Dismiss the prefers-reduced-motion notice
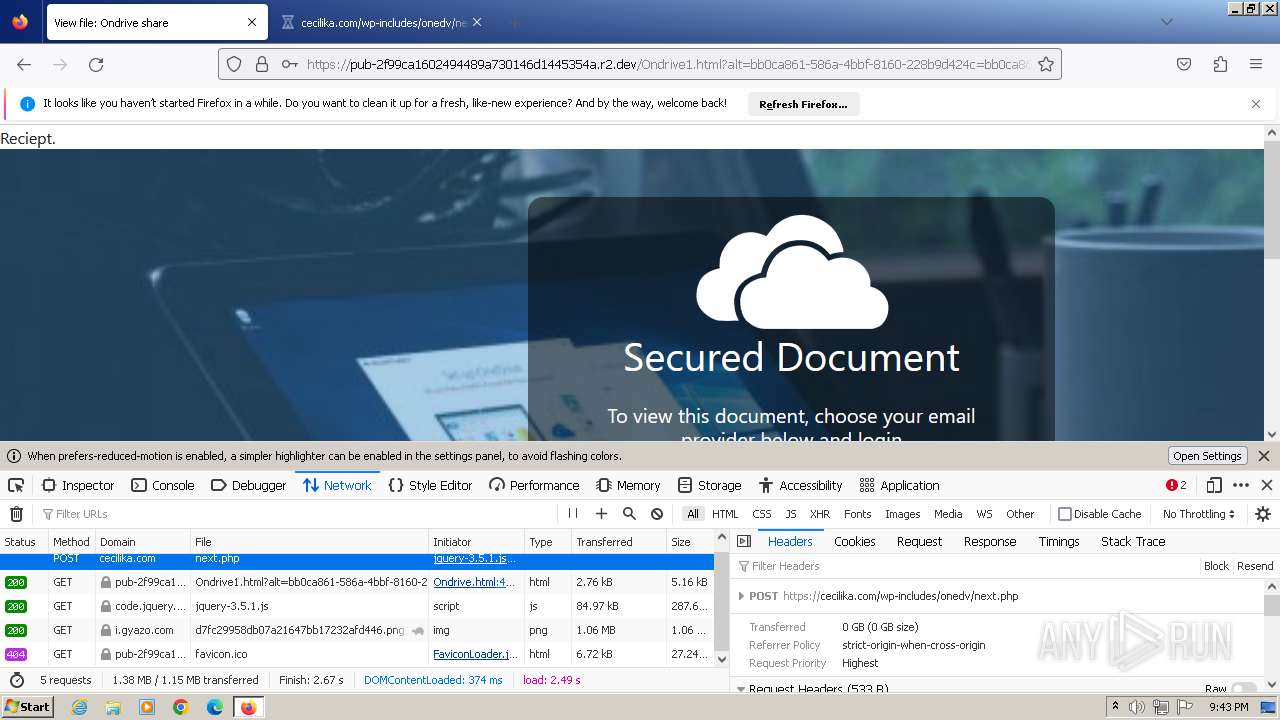This screenshot has width=1280, height=720. click(x=1264, y=456)
